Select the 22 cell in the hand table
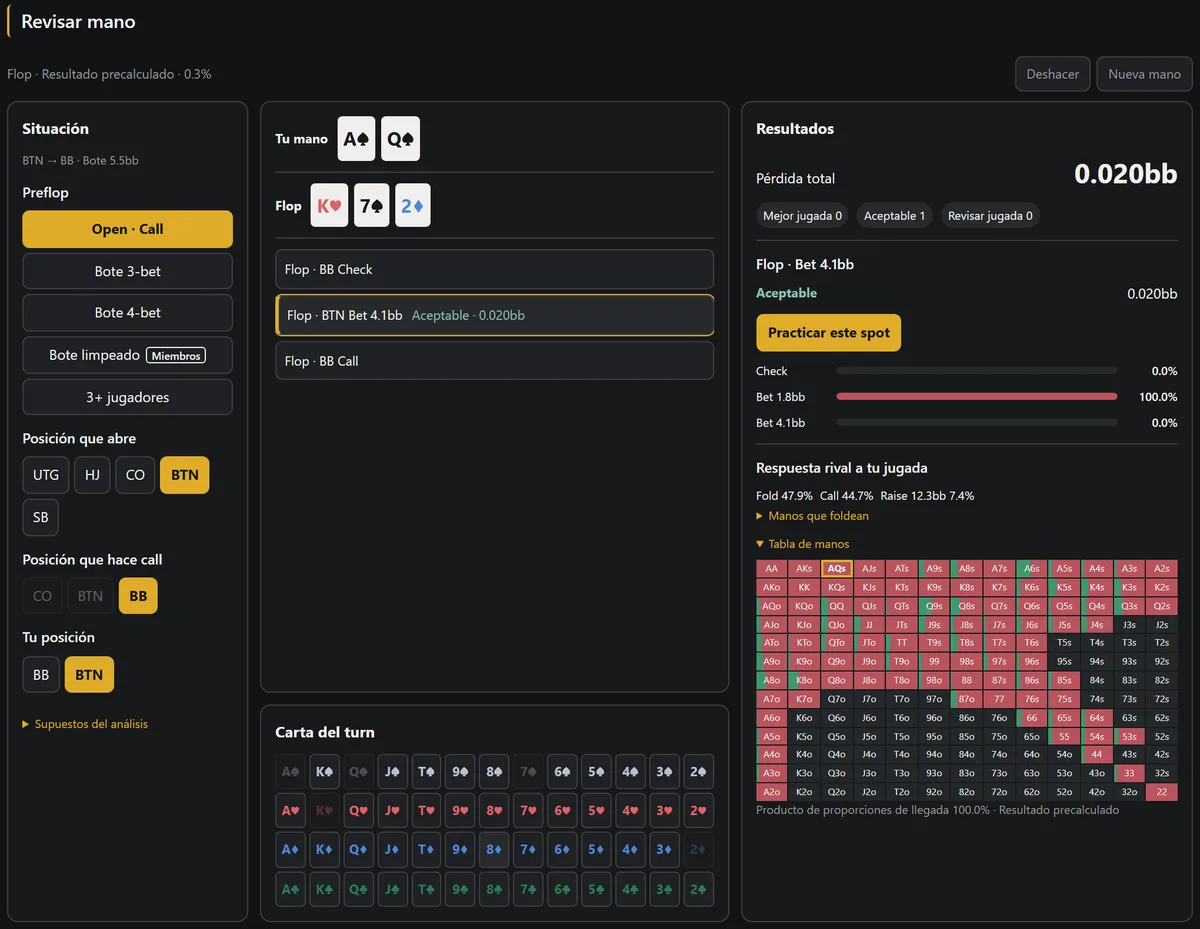 1161,792
